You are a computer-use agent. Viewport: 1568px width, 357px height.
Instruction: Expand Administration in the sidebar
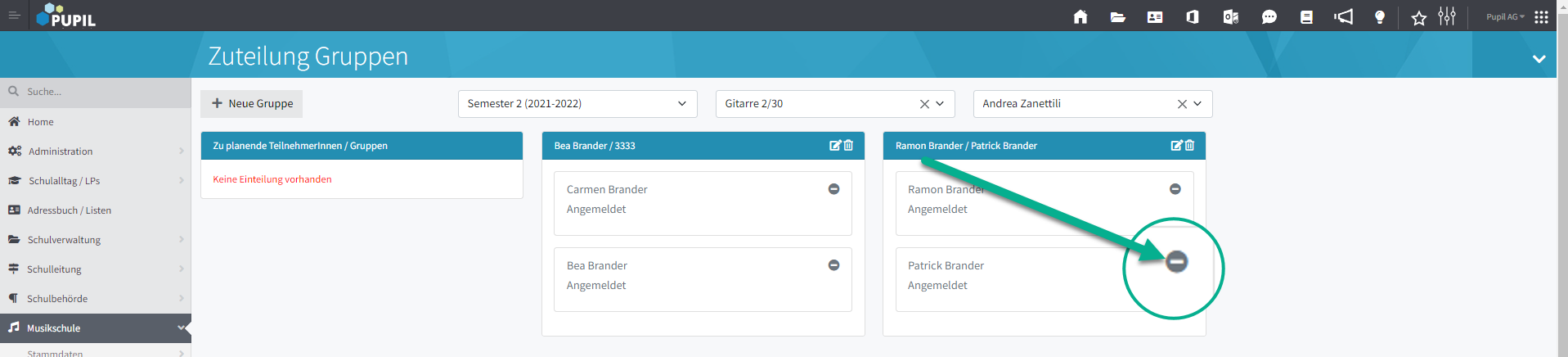(96, 151)
